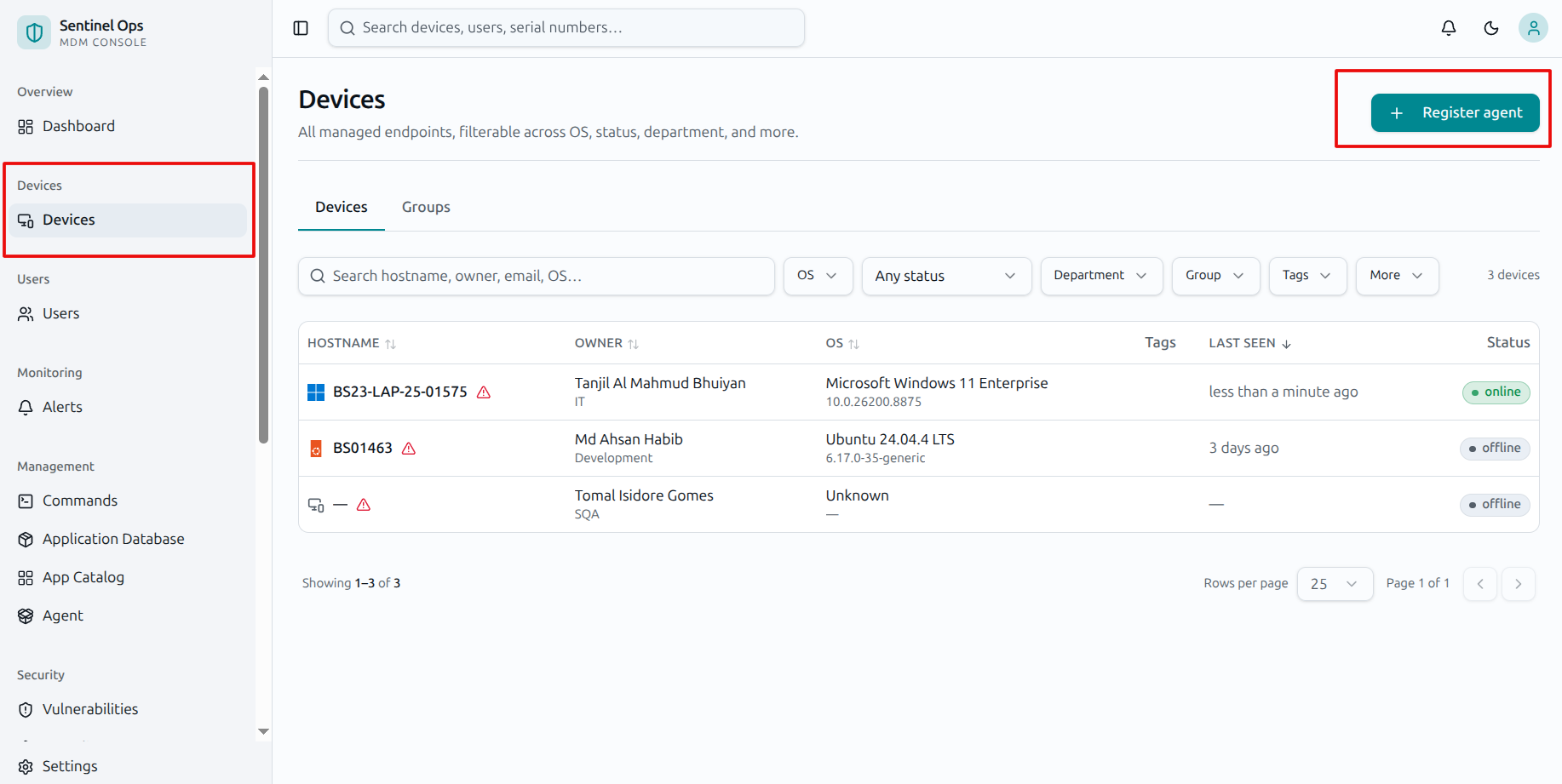Open Dashboard in the sidebar
Image resolution: width=1562 pixels, height=784 pixels.
point(128,126)
